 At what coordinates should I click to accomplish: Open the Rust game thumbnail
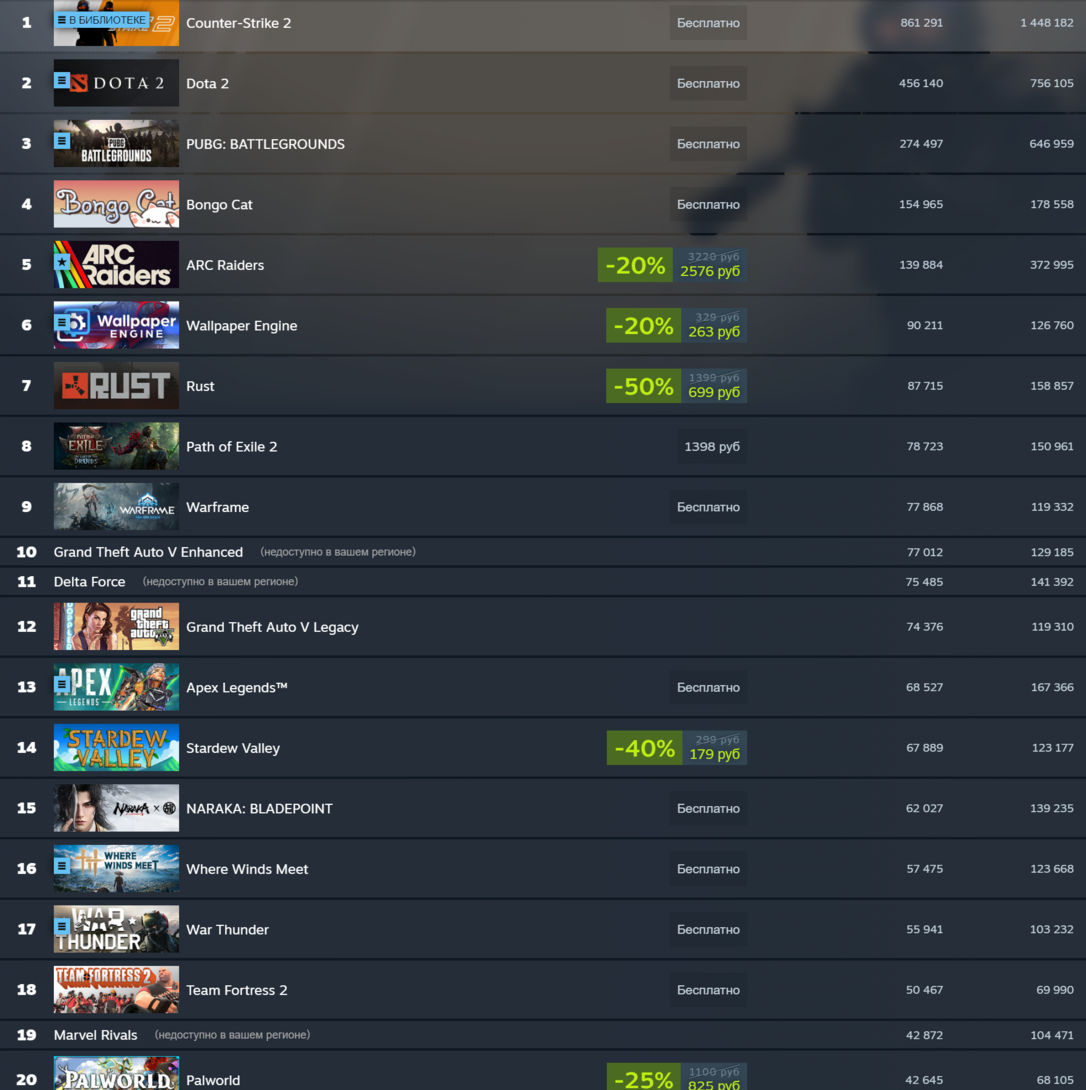116,386
